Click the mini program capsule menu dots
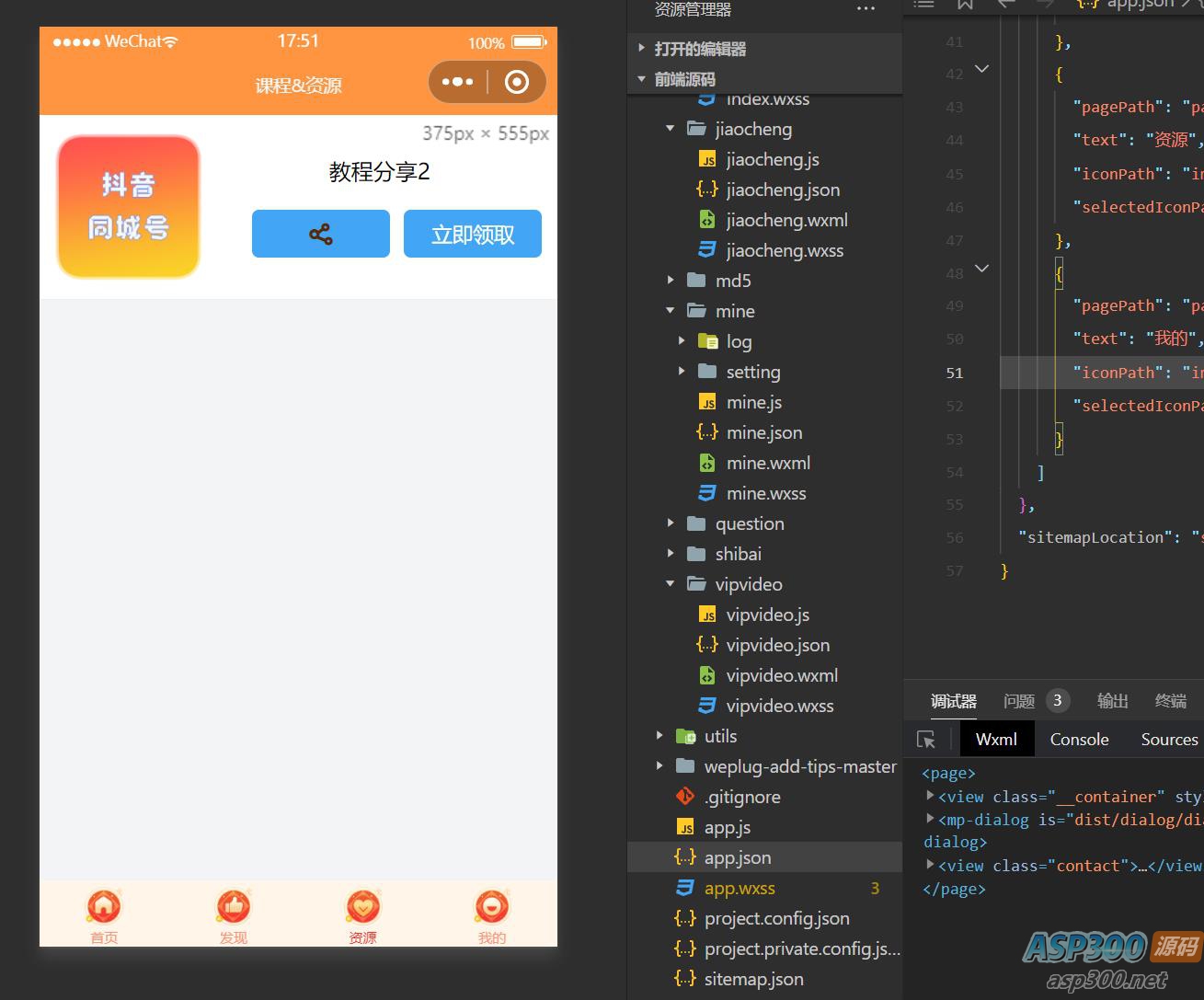Image resolution: width=1204 pixels, height=1000 pixels. 457,82
